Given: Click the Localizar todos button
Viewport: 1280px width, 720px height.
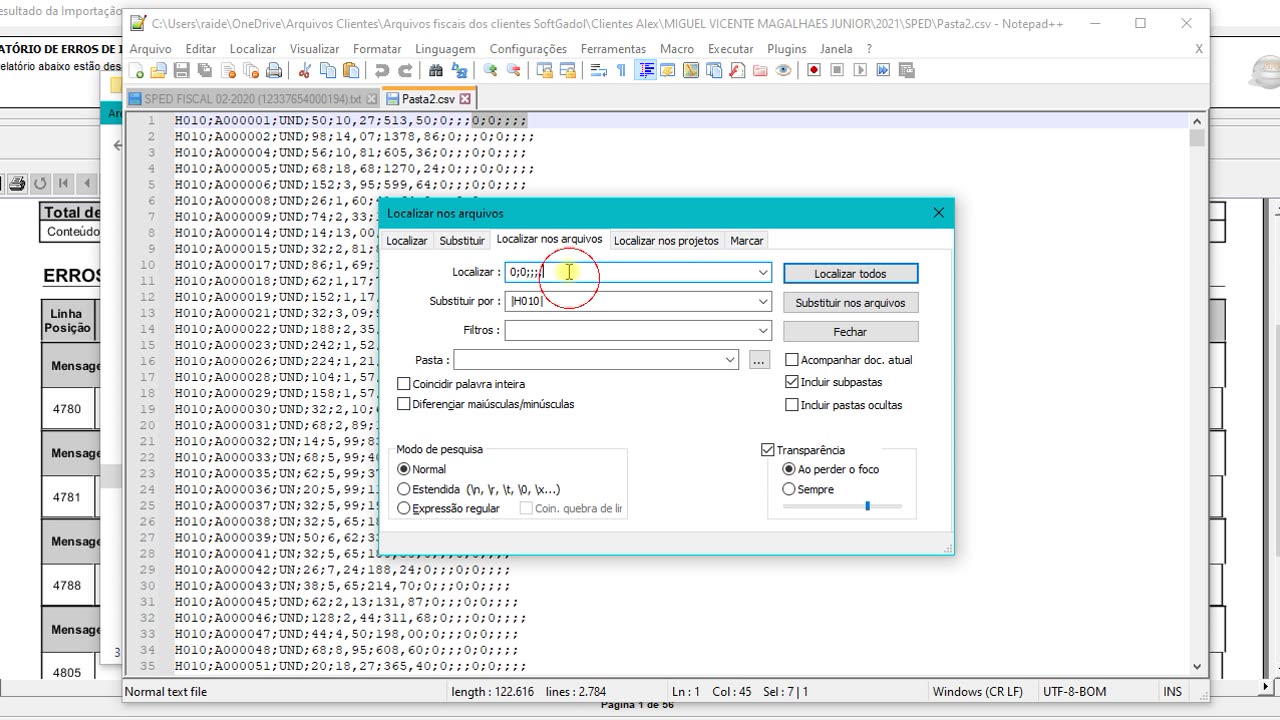Looking at the screenshot, I should (x=850, y=273).
